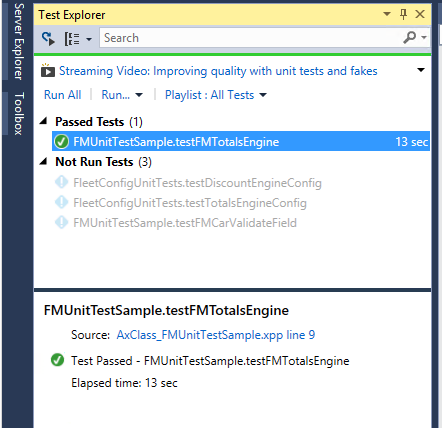
Task: Click the Run Tests After Build icon
Action: 48,38
